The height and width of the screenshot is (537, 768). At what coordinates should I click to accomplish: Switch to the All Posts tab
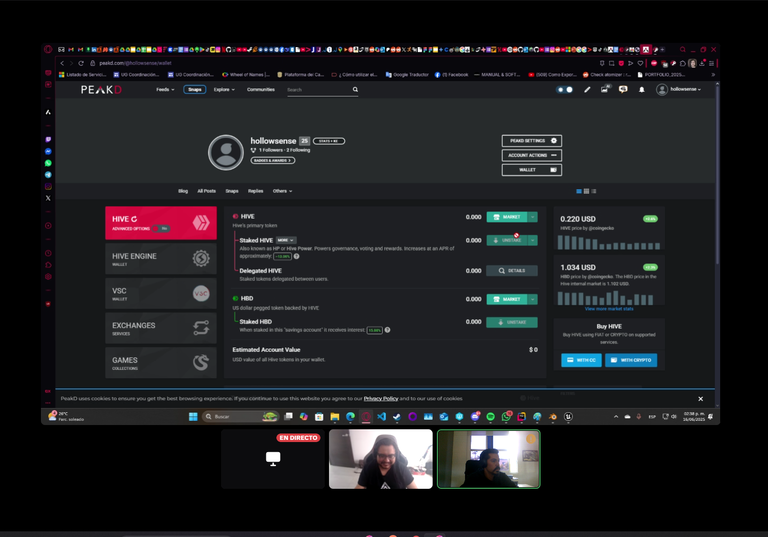tap(206, 191)
